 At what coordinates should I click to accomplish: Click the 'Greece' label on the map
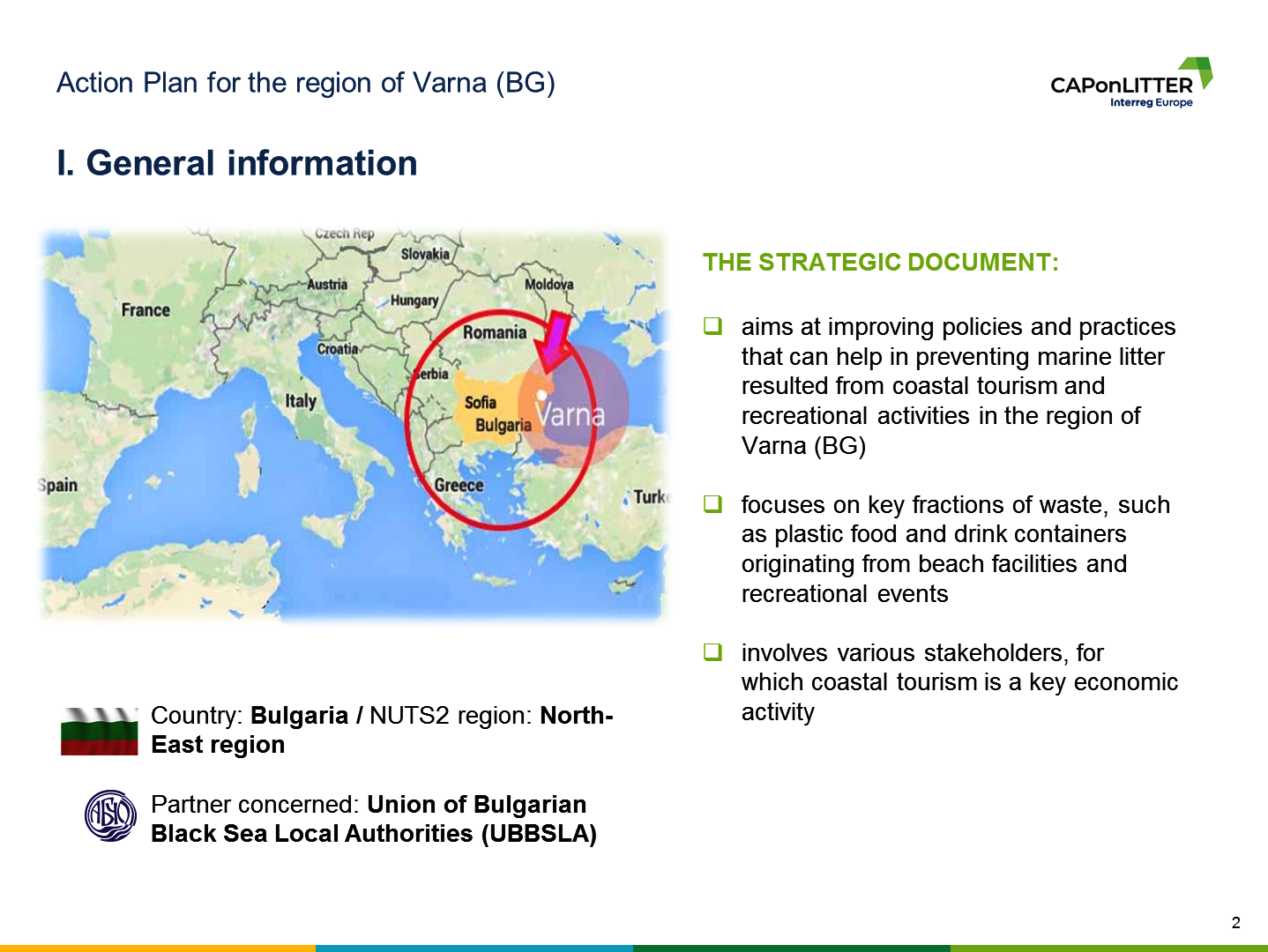[x=459, y=485]
